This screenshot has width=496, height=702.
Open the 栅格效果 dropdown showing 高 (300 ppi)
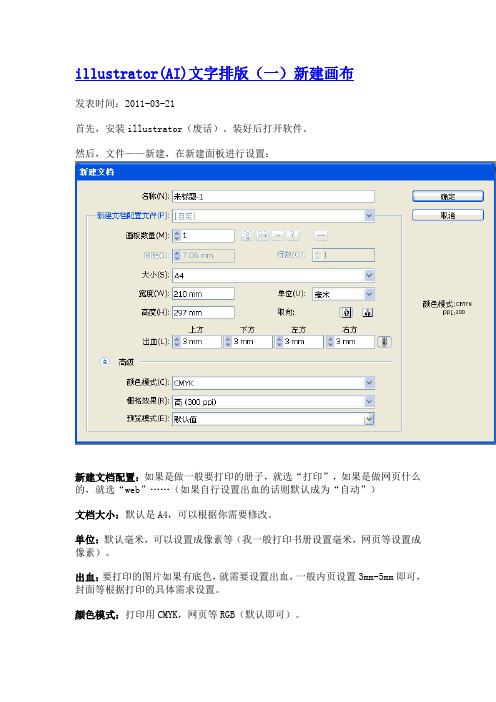tap(274, 402)
